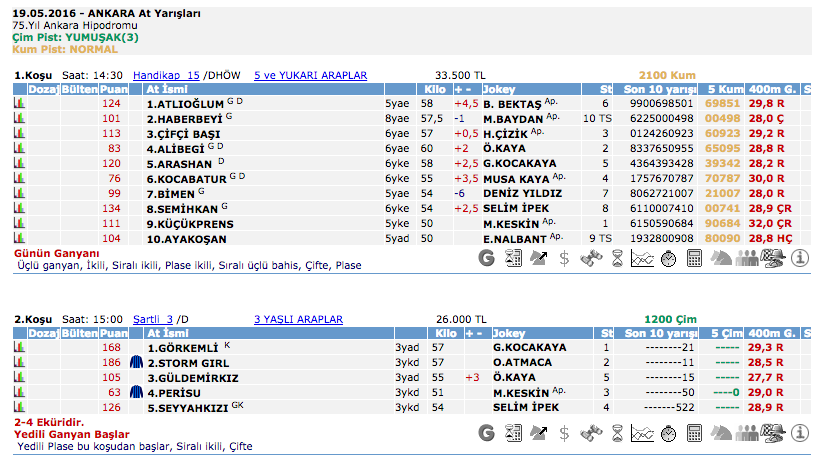Screen dimensions: 833x468
Task: Select jockey G.KOCAKAYA in race 2
Action: click(x=529, y=347)
